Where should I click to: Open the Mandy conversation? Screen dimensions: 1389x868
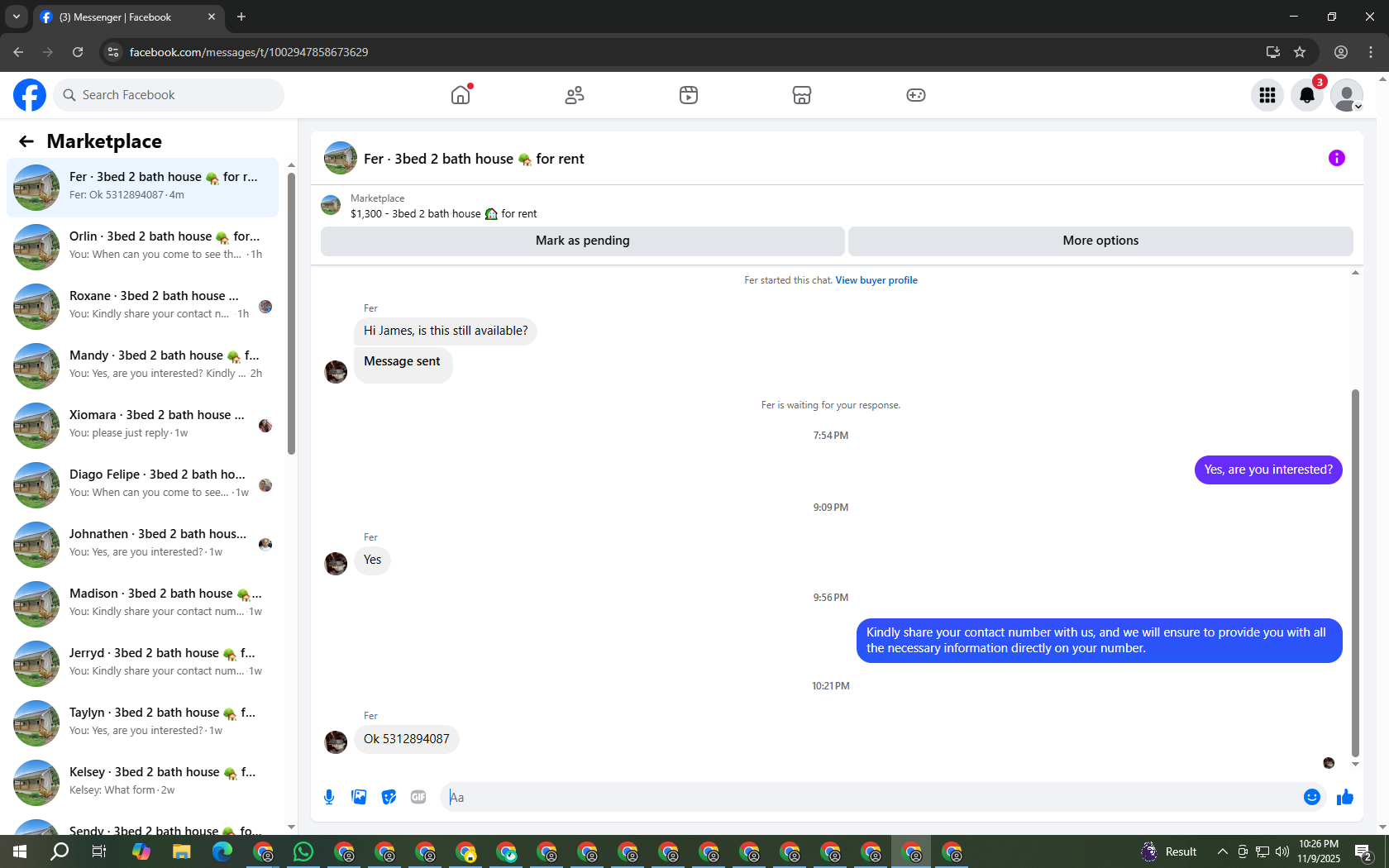(x=142, y=366)
